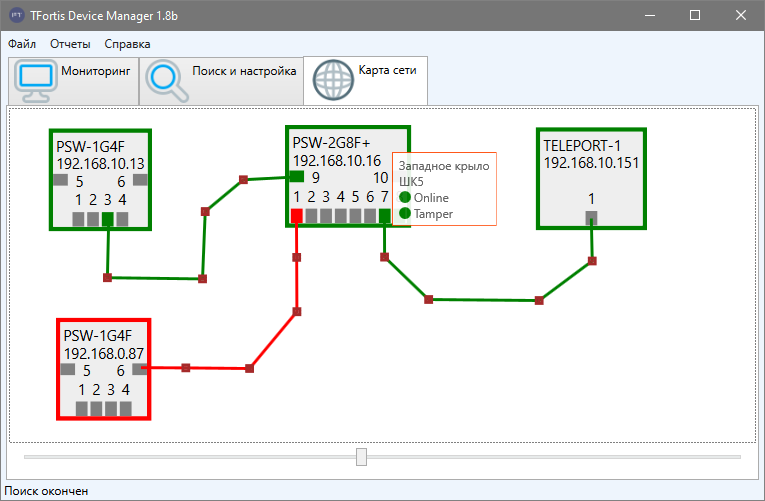Click the TFortis app icon in title bar
Screen dimensions: 765x501
17,15
